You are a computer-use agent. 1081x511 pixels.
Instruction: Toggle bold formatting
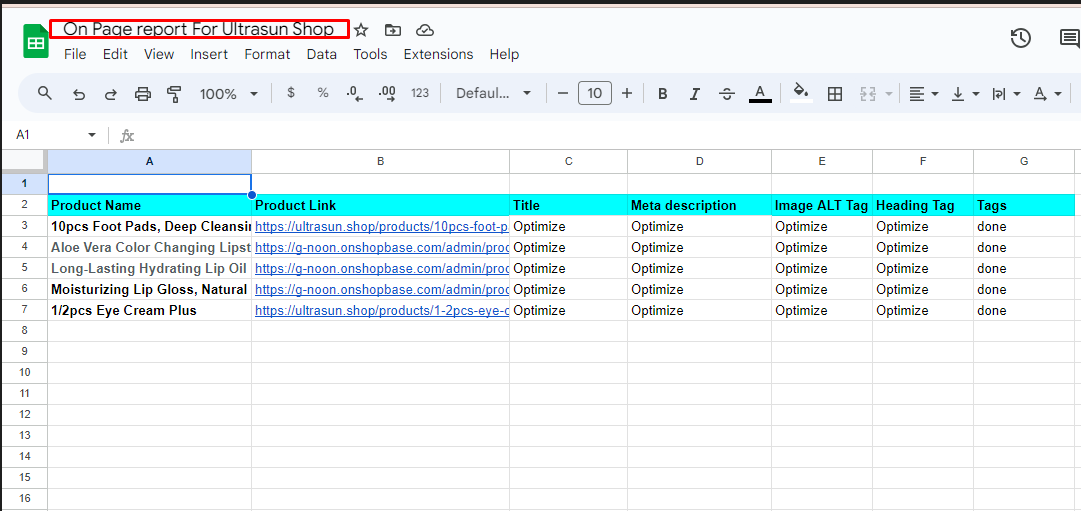[663, 94]
